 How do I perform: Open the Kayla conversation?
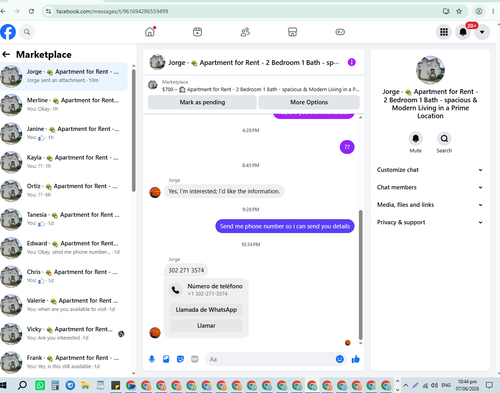coord(64,162)
